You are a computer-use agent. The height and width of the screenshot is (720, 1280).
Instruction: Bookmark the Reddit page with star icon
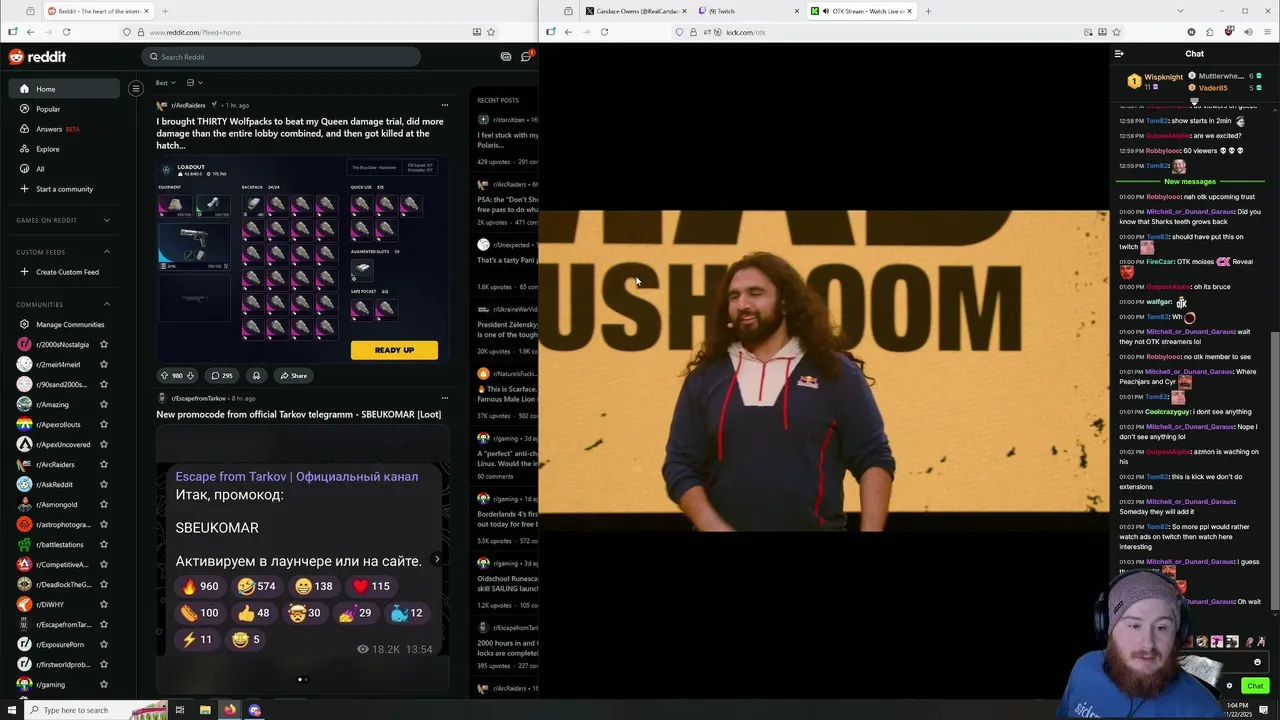pos(491,32)
